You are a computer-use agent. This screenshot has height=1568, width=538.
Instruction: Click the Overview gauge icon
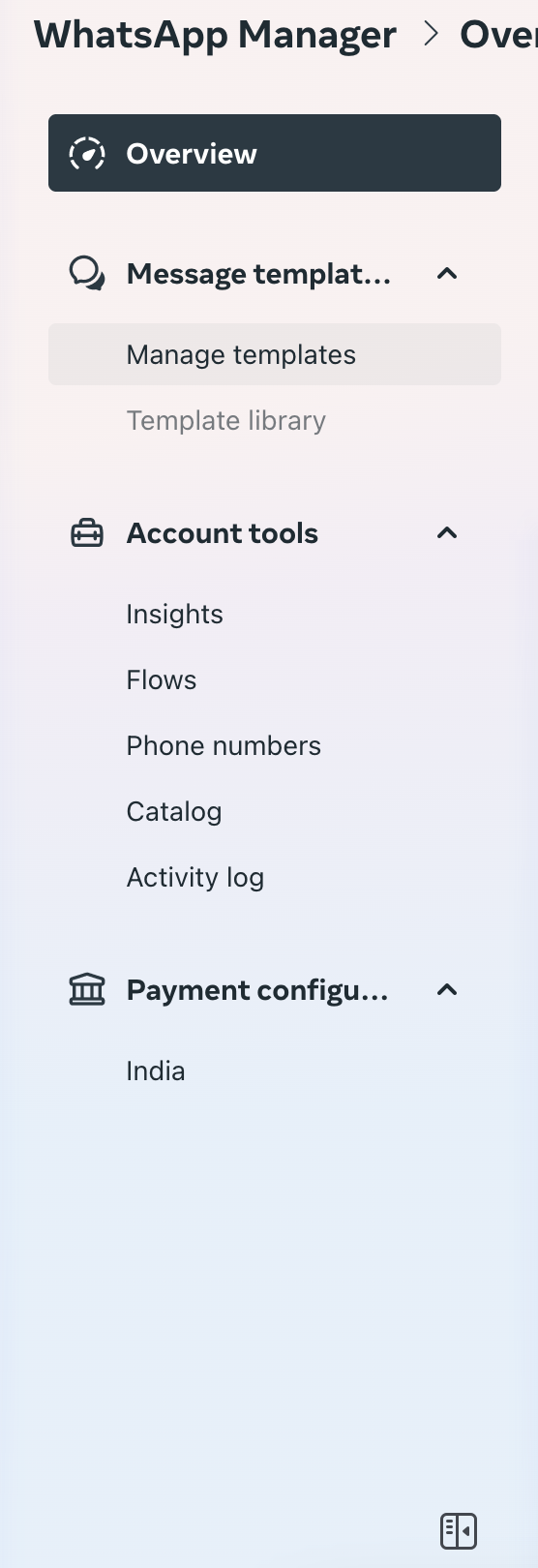coord(87,154)
